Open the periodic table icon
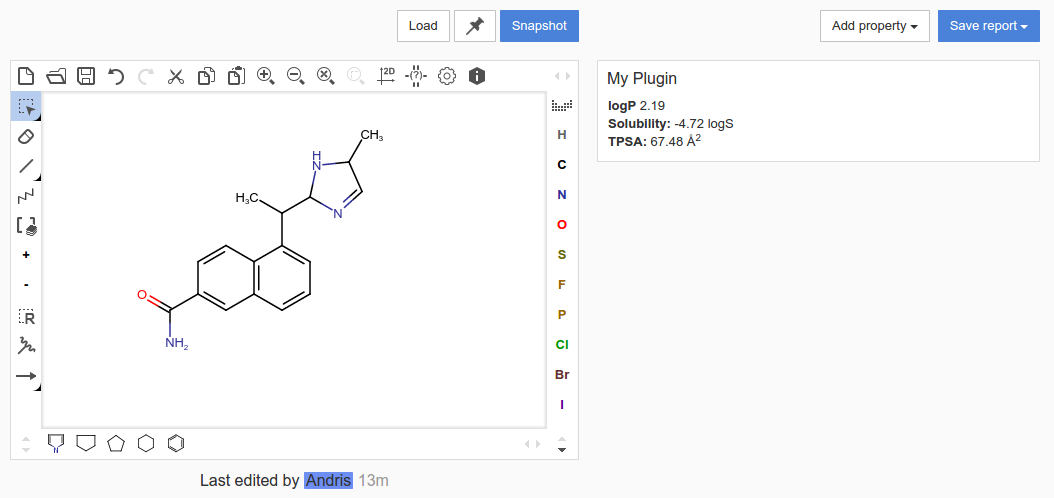 tap(562, 104)
